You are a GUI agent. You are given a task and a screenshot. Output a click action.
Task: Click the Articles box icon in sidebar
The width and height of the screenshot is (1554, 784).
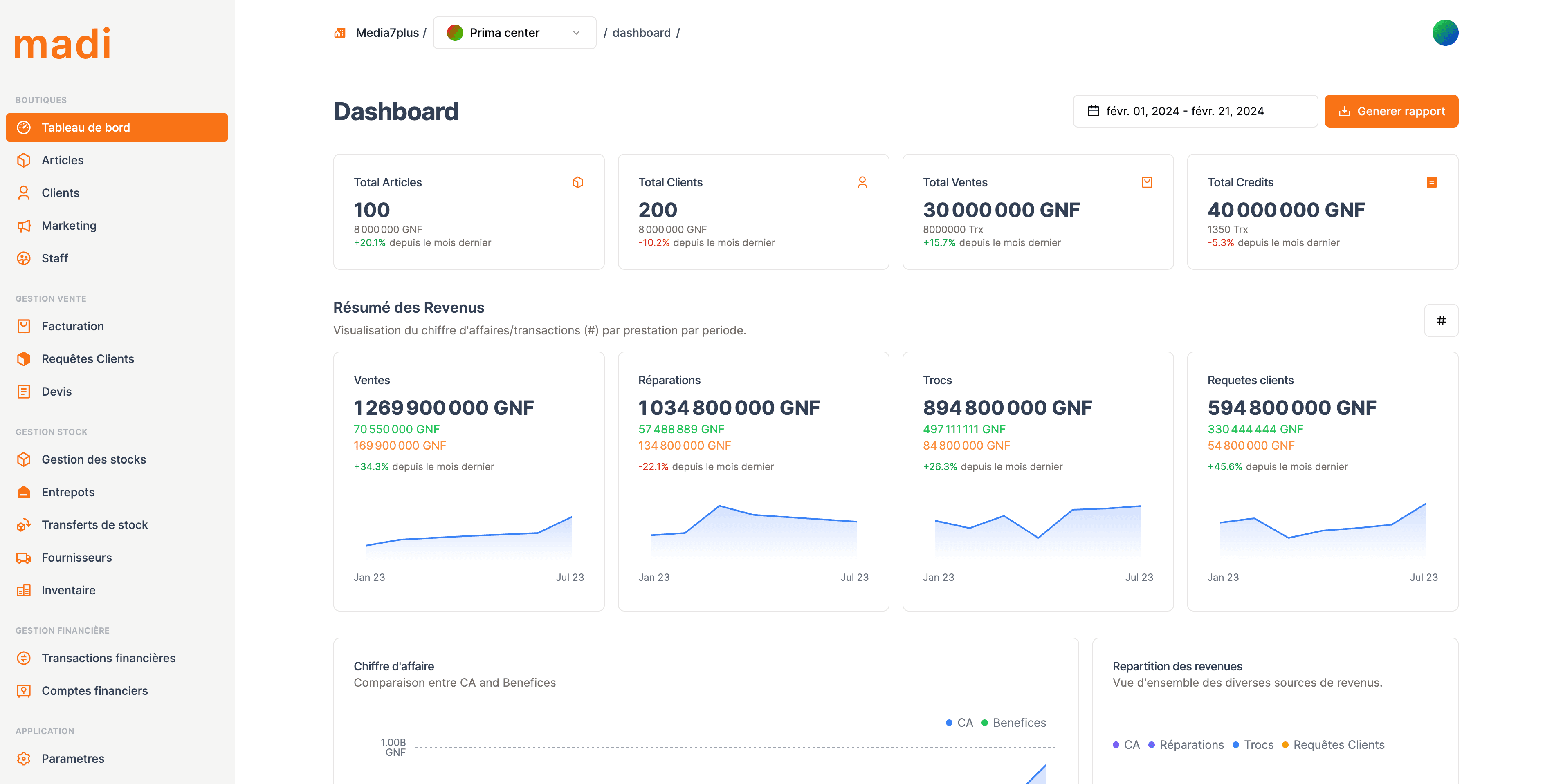pos(24,160)
